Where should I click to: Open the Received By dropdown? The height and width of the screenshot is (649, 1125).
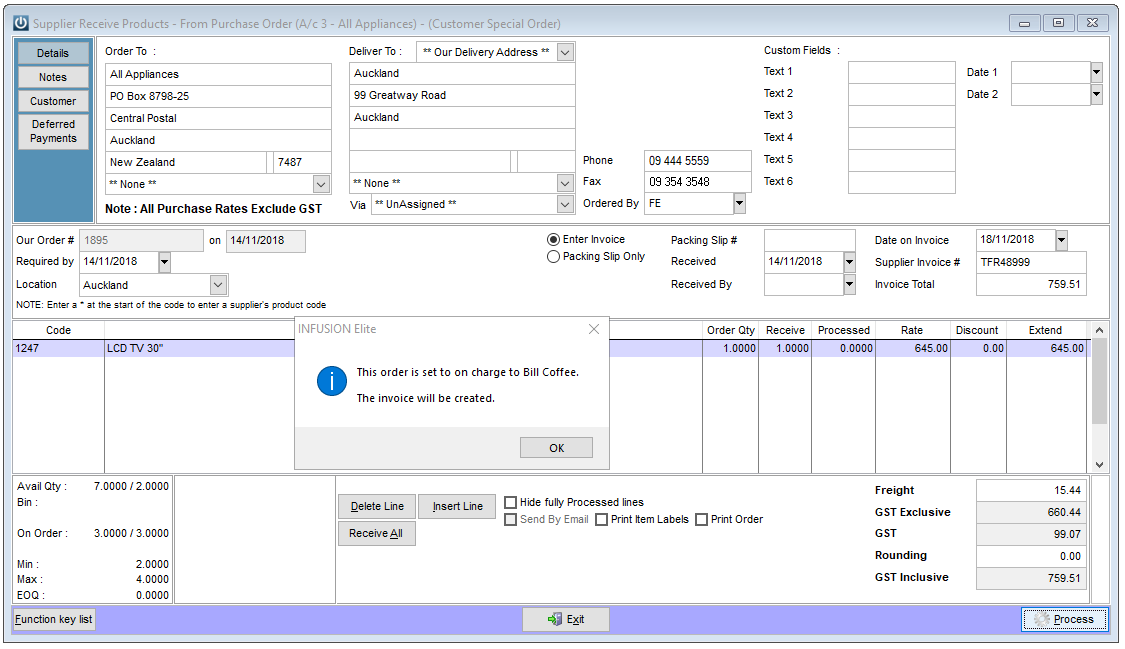(x=849, y=285)
